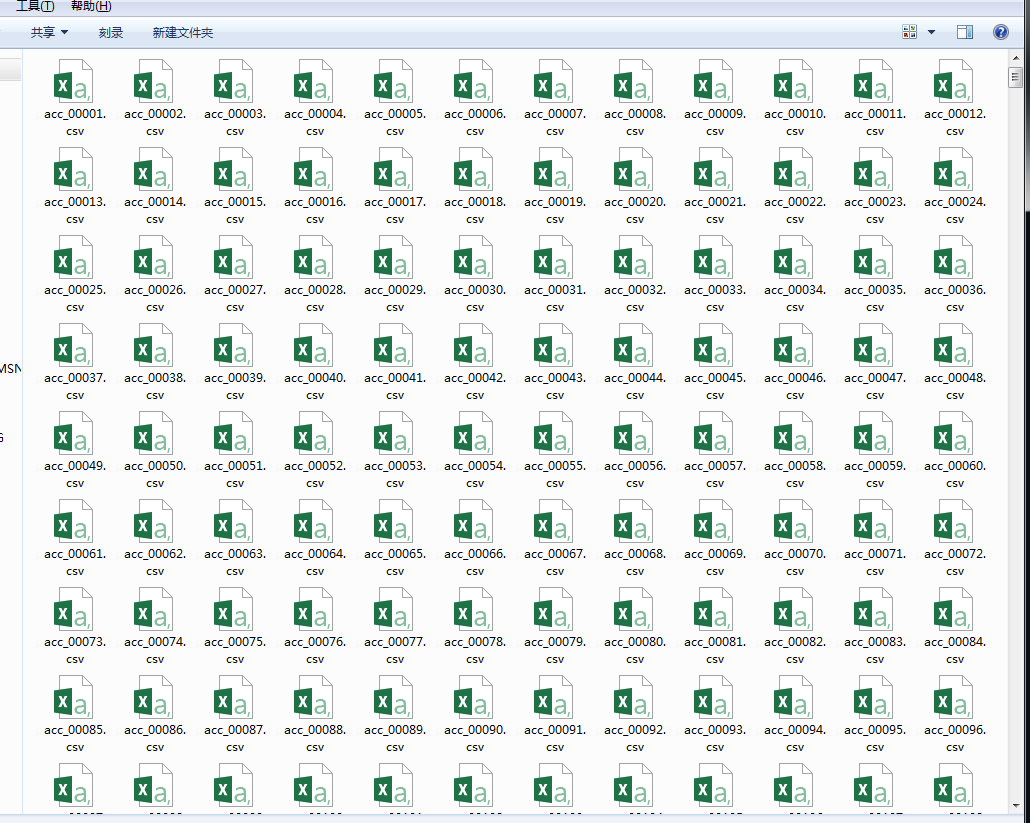This screenshot has height=823, width=1030.
Task: Toggle the preview pane button
Action: (965, 32)
